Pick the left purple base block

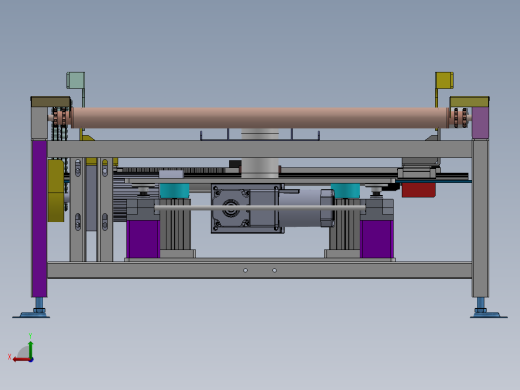coord(143,239)
